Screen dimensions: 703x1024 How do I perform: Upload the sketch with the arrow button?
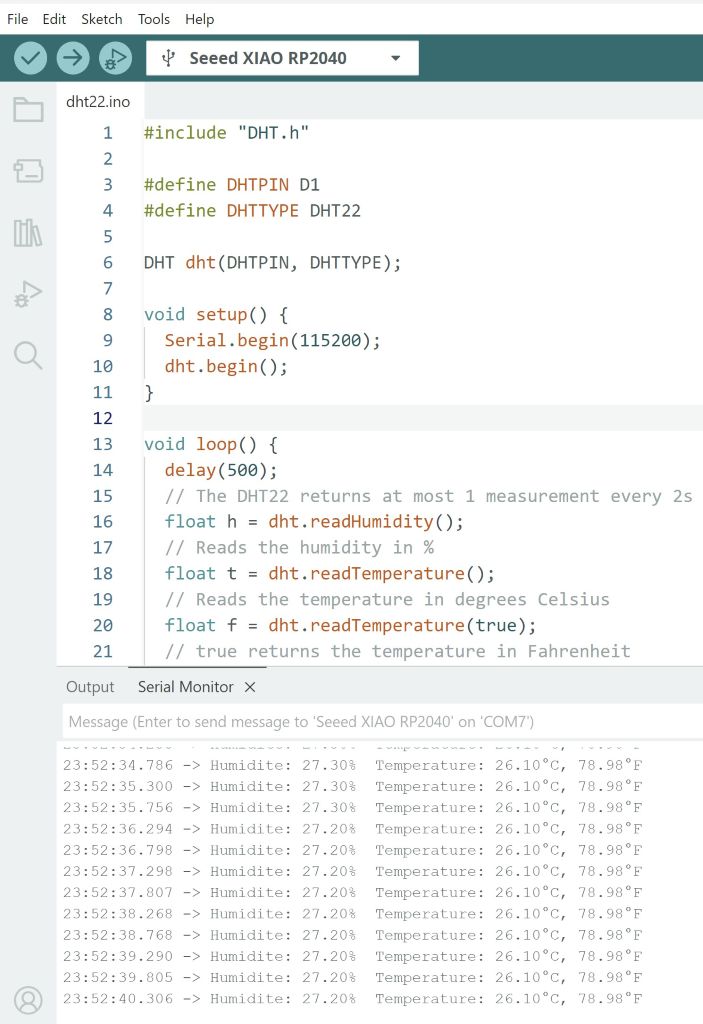click(73, 58)
